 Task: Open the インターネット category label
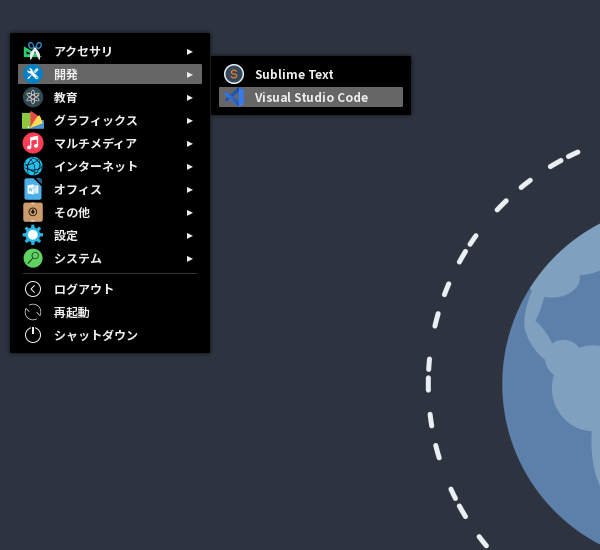(96, 166)
